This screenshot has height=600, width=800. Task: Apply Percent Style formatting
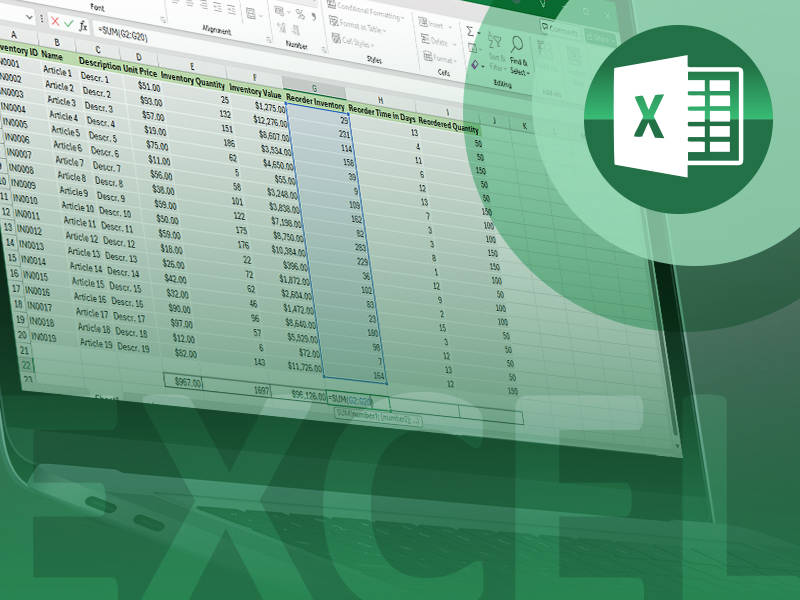[300, 15]
